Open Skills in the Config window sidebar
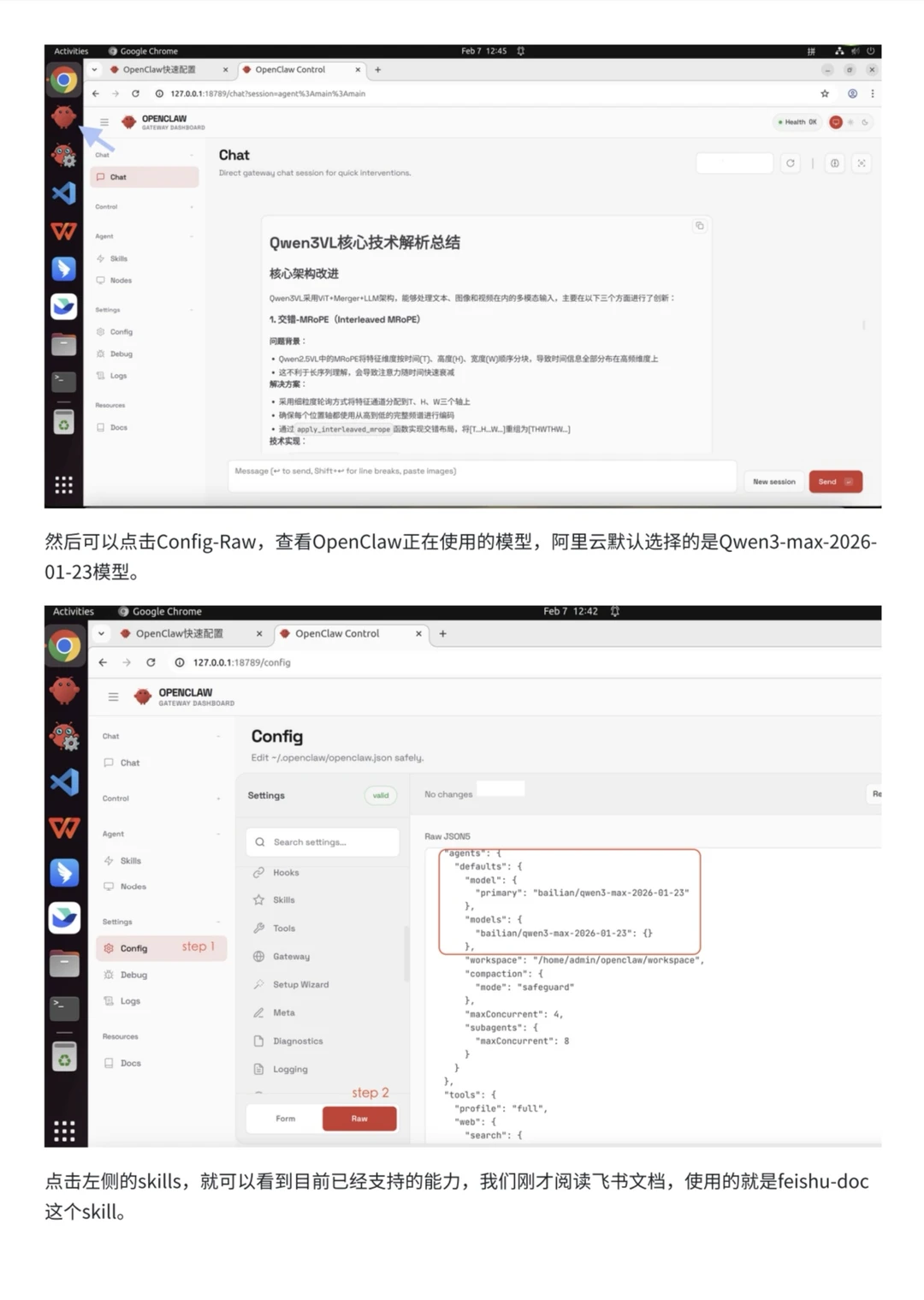This screenshot has height=1300, width=924. 161,861
